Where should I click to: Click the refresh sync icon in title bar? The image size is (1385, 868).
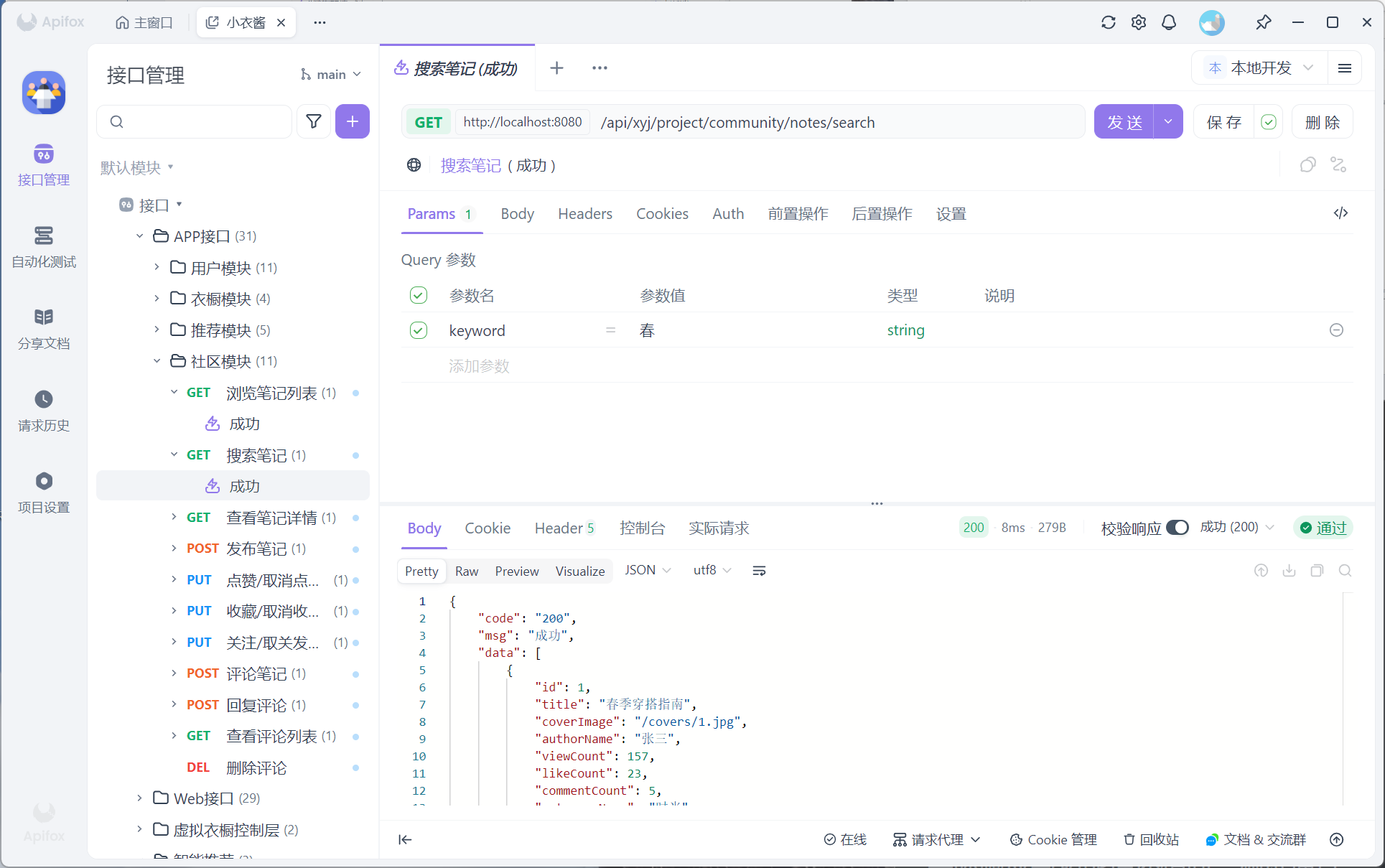(x=1108, y=22)
